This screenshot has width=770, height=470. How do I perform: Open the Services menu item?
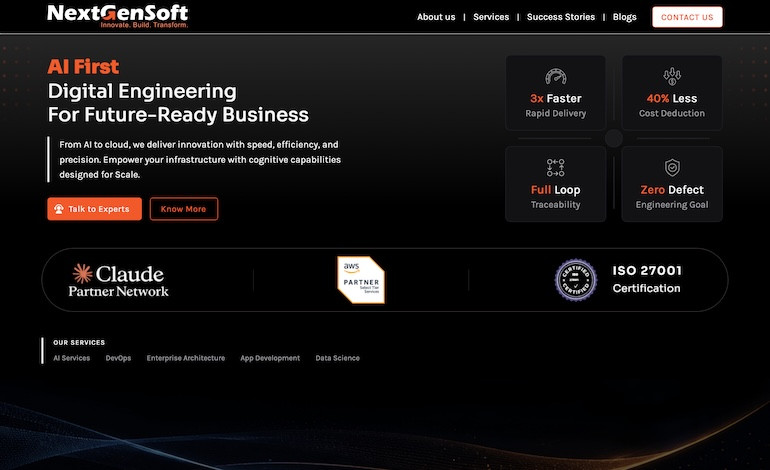pyautogui.click(x=491, y=17)
